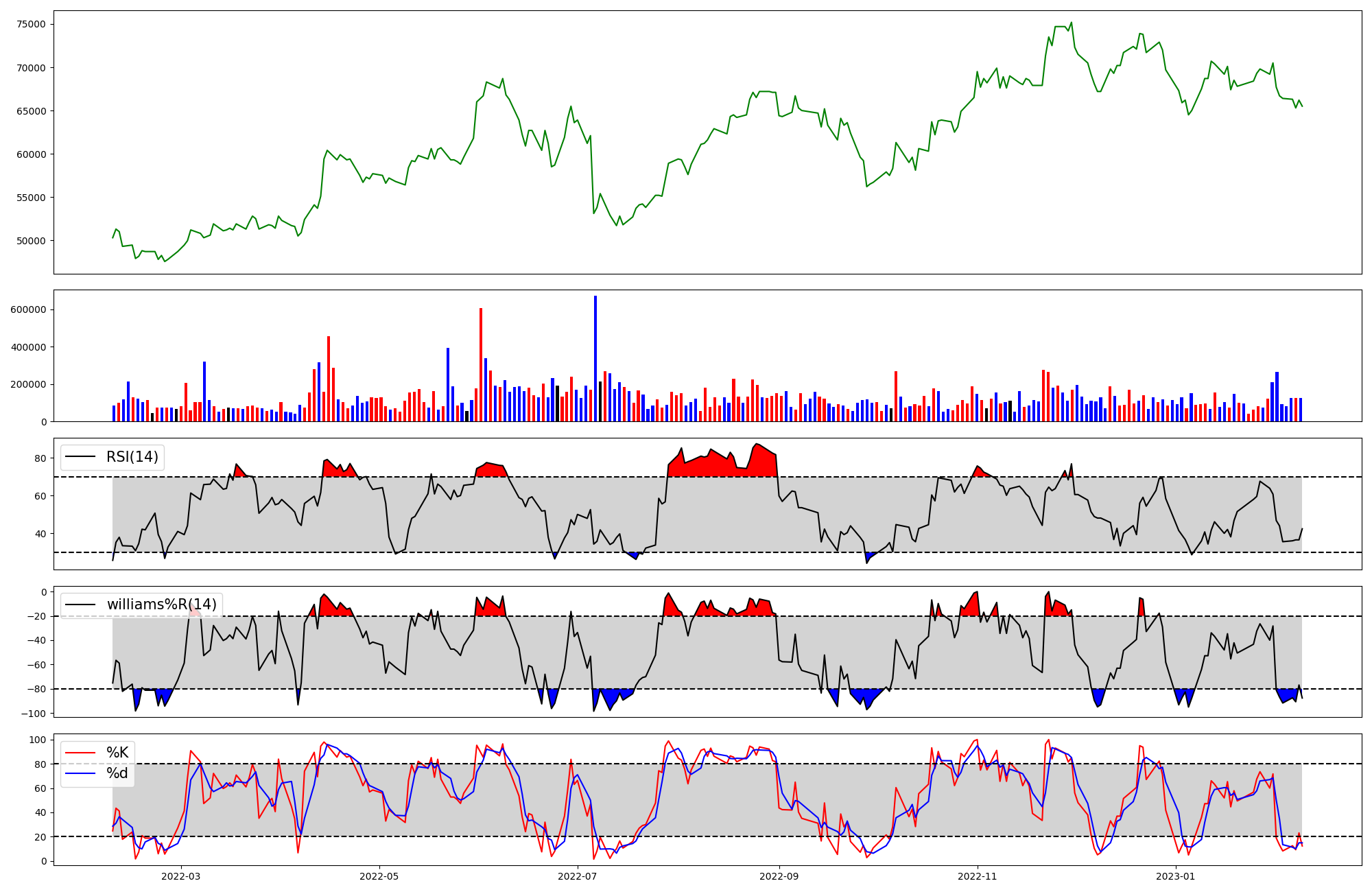Image resolution: width=1372 pixels, height=892 pixels.
Task: Click the blue %d legend line swatch
Action: point(80,773)
